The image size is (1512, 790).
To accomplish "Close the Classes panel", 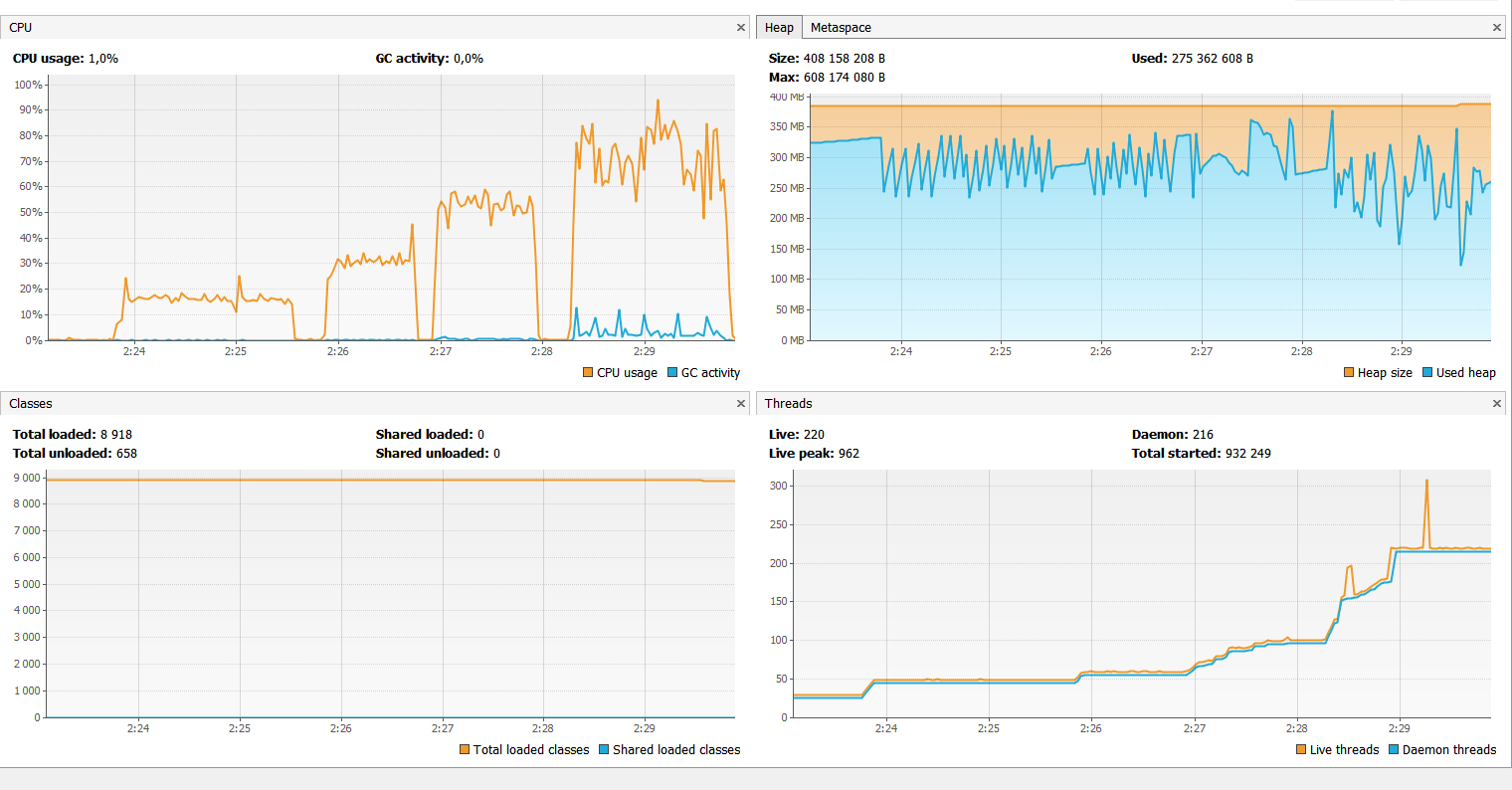I will point(740,404).
